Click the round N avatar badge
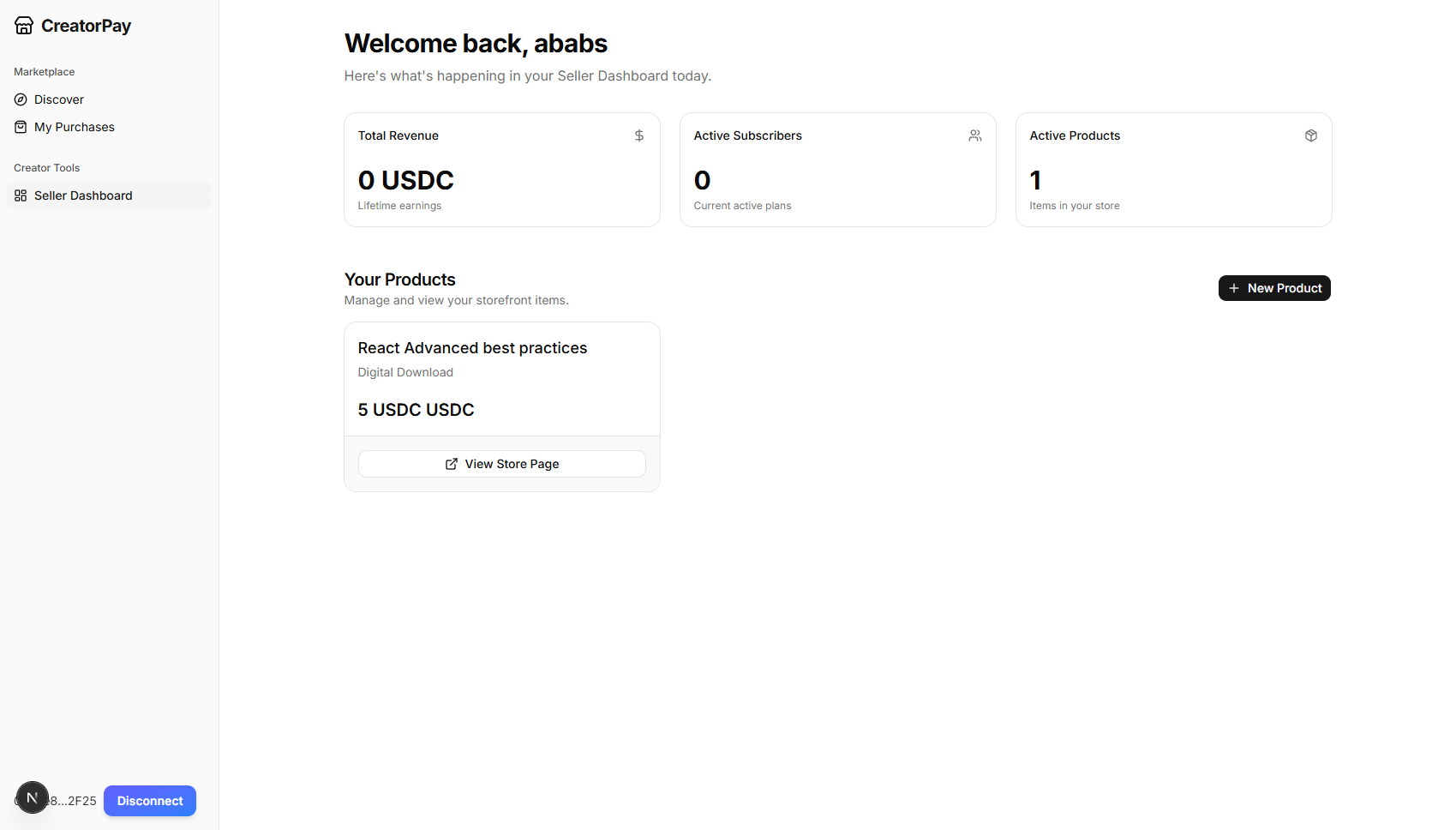 pos(33,797)
